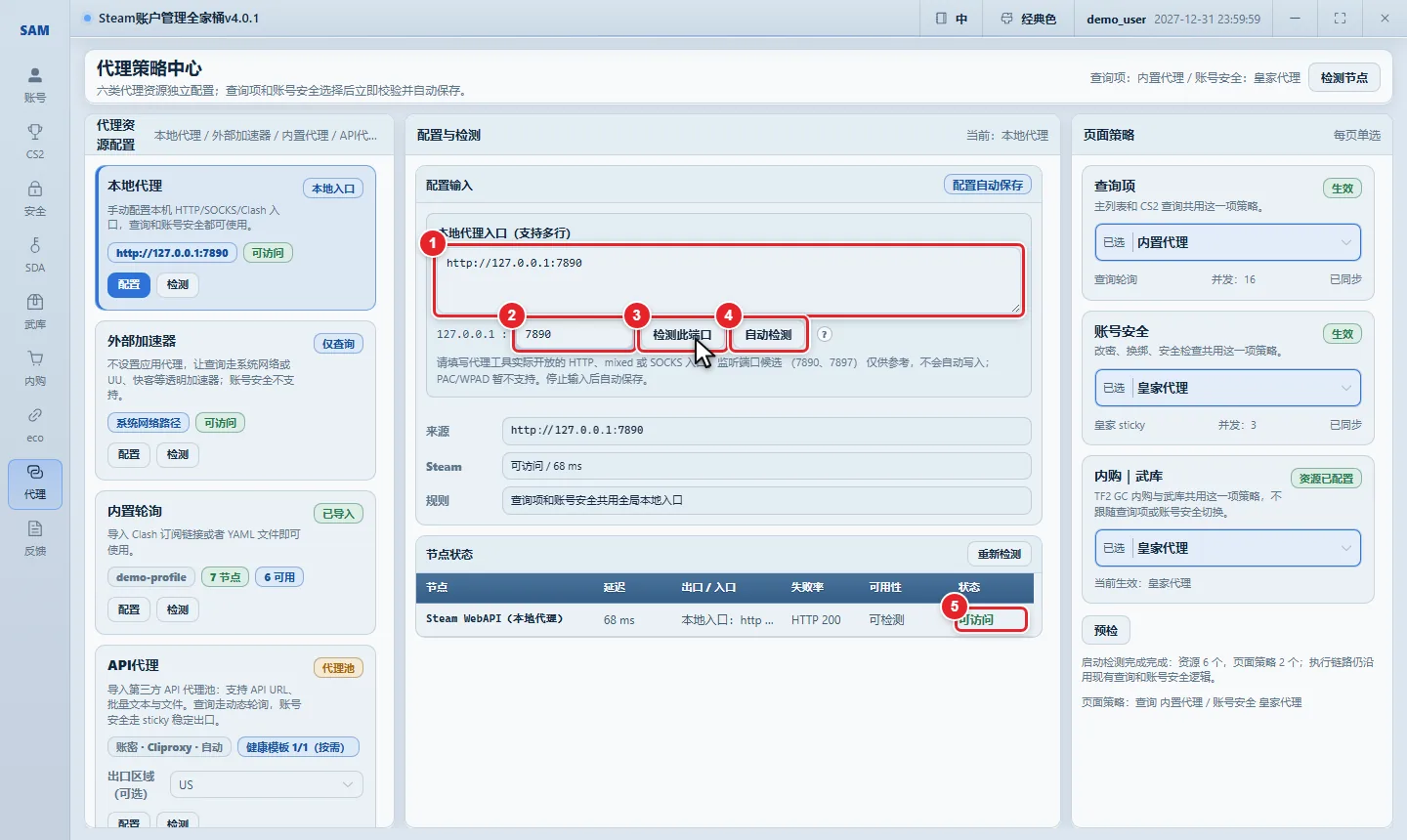Click 配置 on the 本地代理 card
1407x840 pixels.
coord(129,284)
